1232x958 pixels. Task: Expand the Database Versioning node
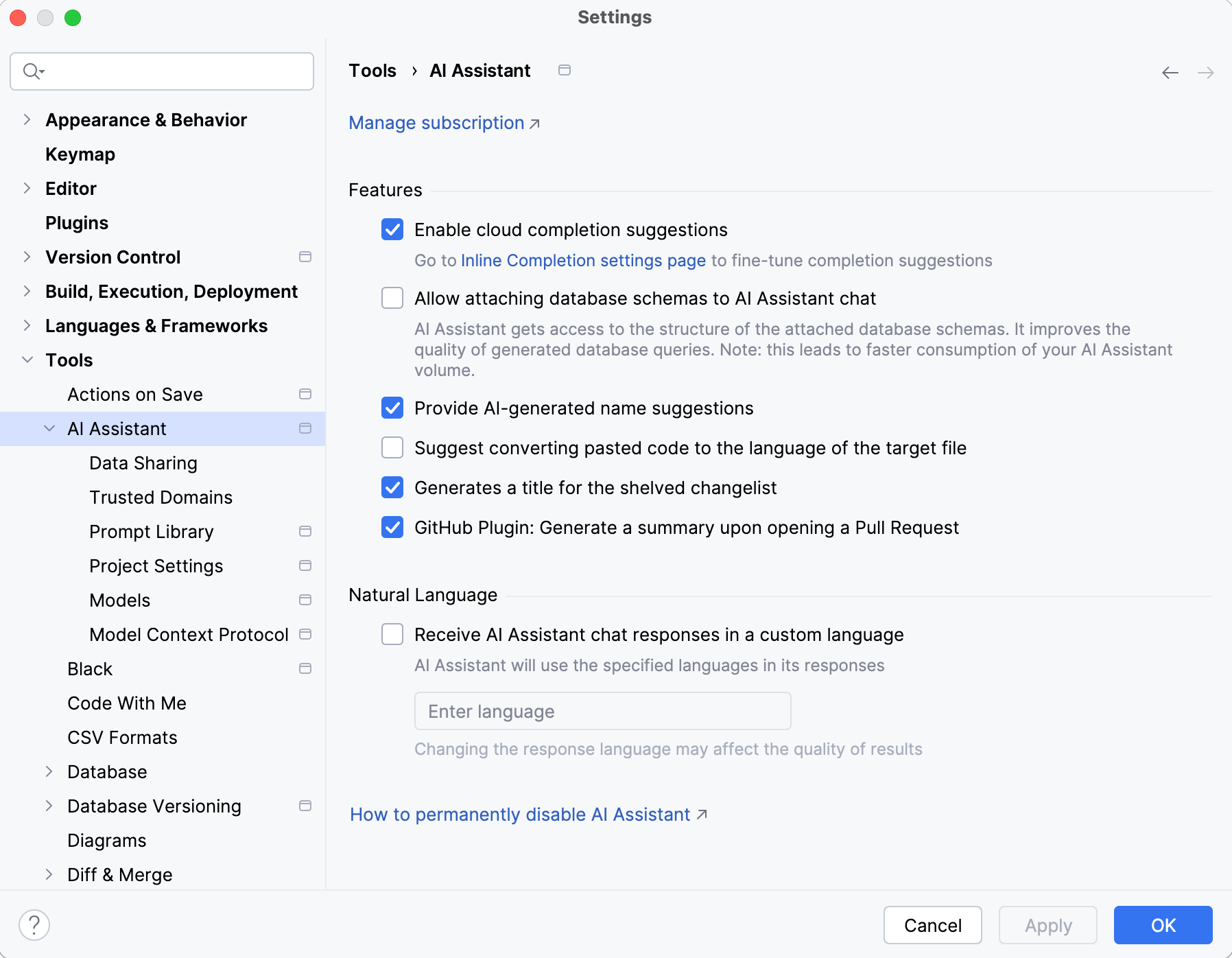tap(49, 806)
